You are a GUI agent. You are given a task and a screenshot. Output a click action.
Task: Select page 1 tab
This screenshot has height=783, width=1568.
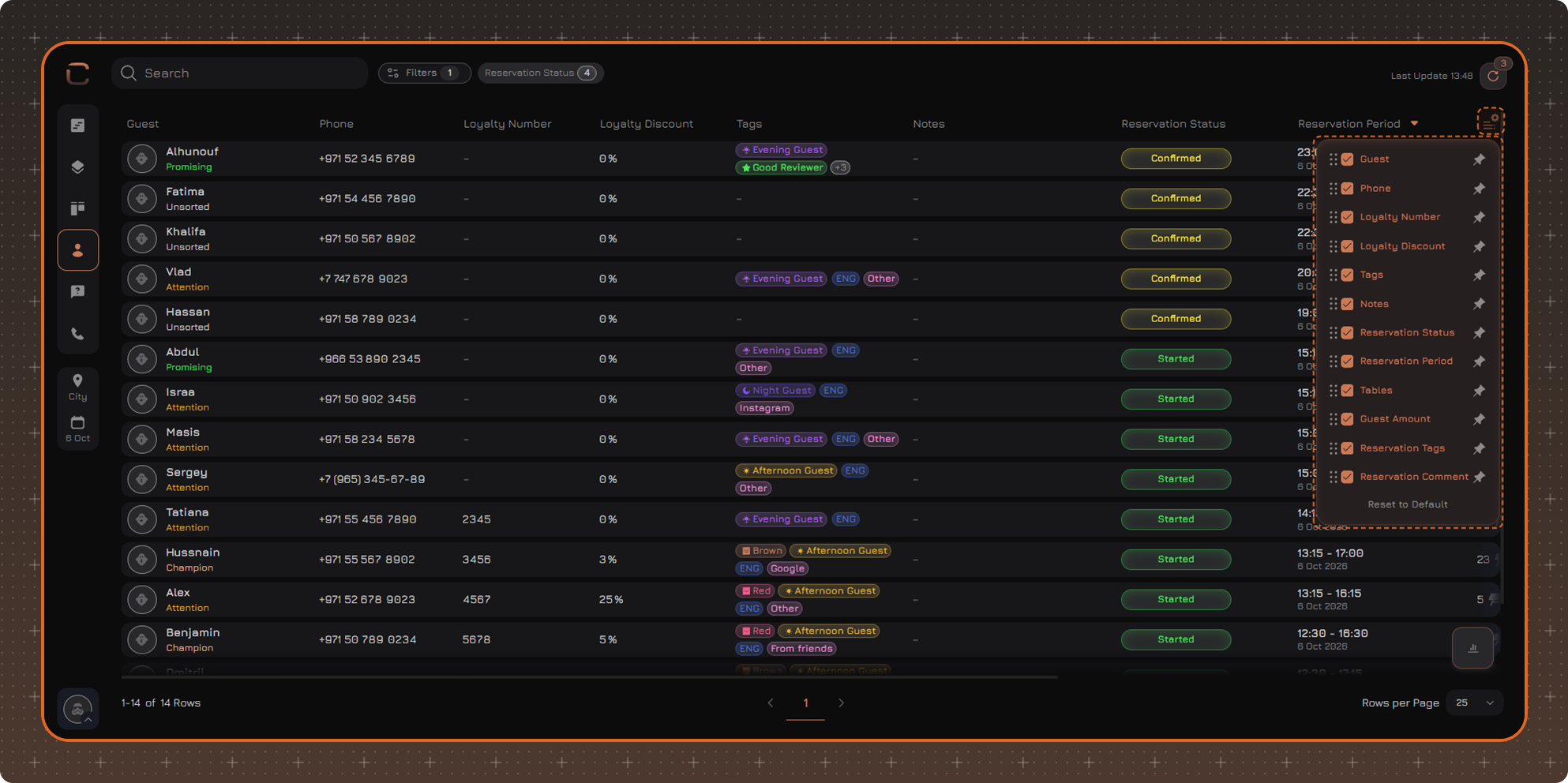click(x=805, y=703)
